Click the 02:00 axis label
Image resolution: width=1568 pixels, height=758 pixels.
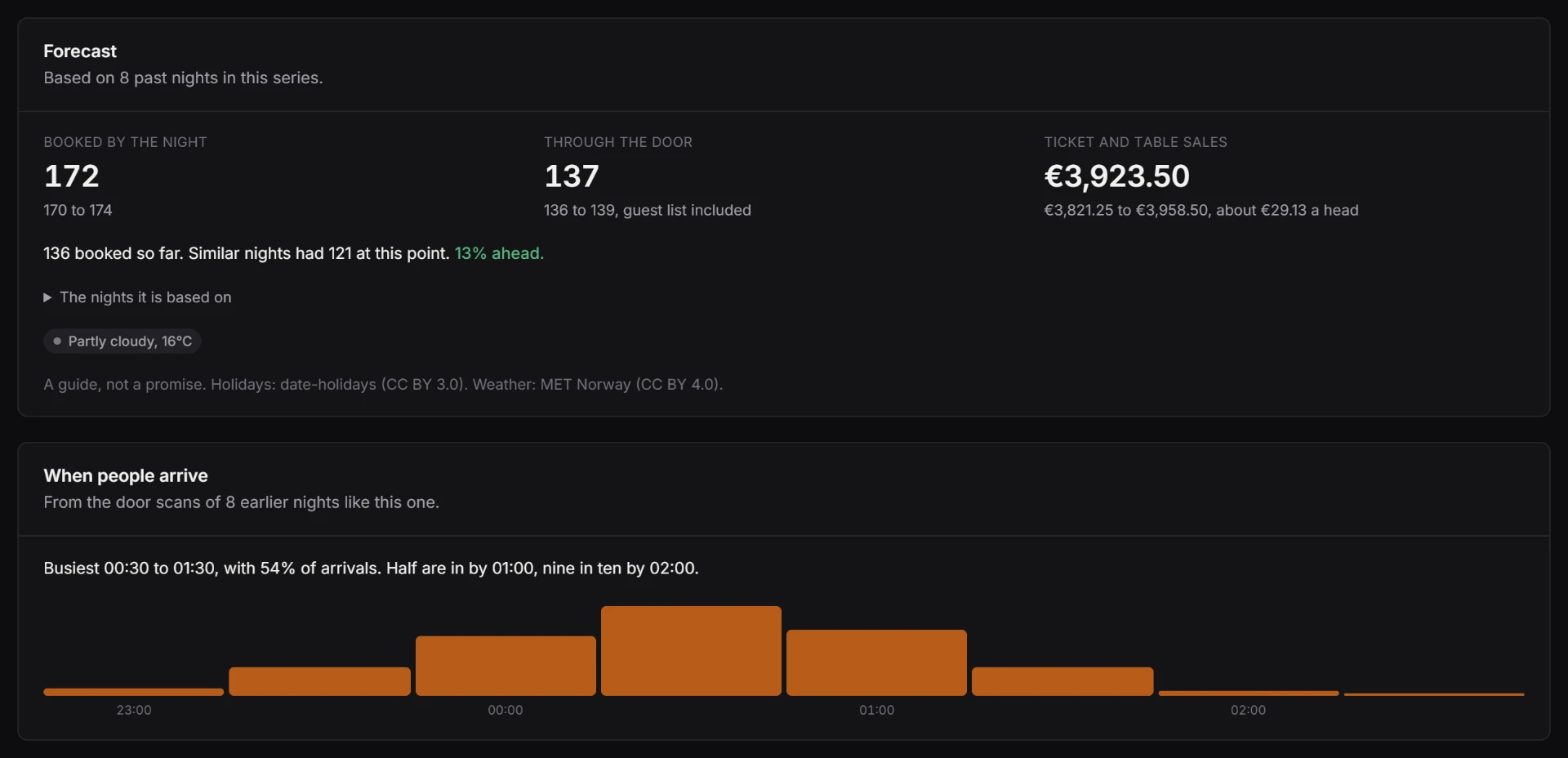1248,710
